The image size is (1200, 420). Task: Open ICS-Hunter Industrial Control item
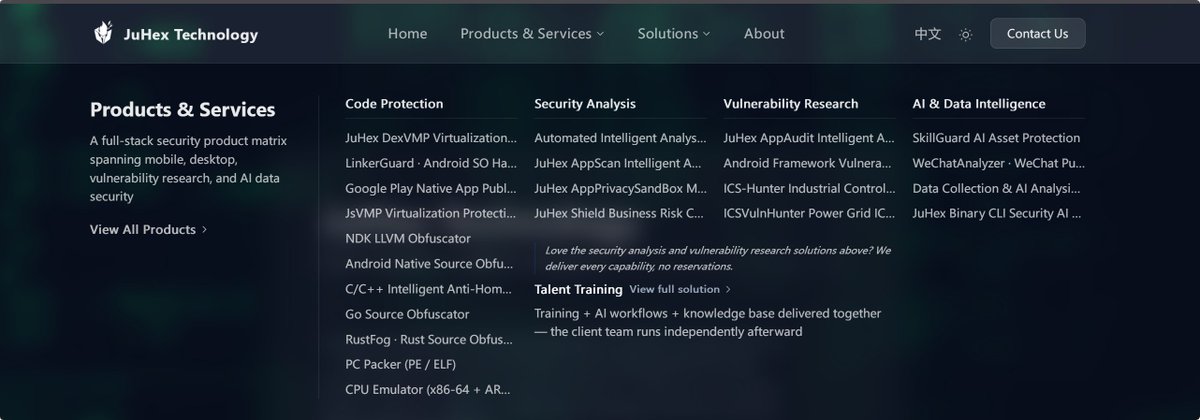pyautogui.click(x=809, y=188)
